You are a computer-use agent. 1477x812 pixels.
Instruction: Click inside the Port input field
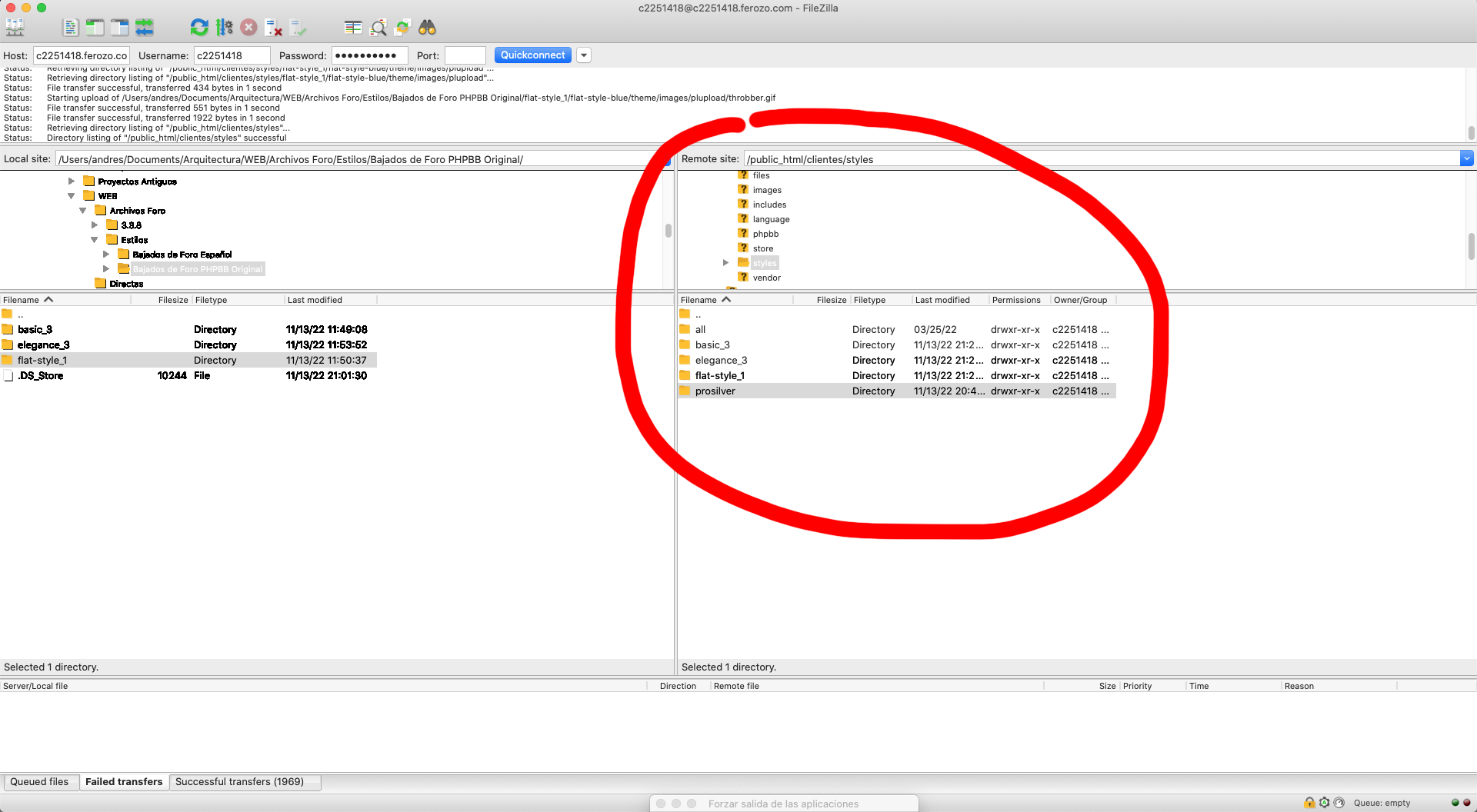(465, 55)
